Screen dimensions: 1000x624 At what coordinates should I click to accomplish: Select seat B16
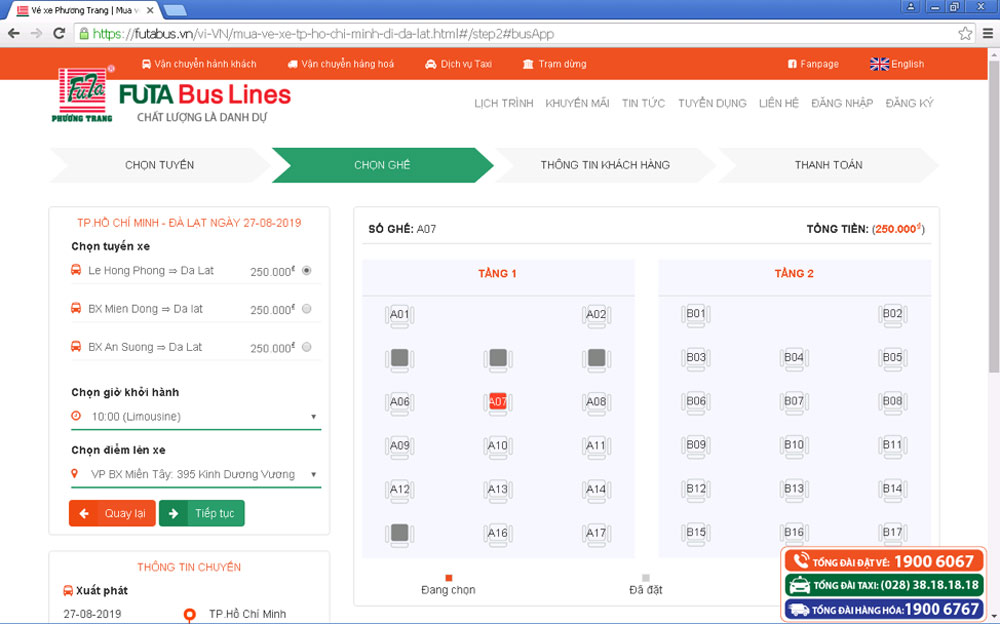(793, 533)
